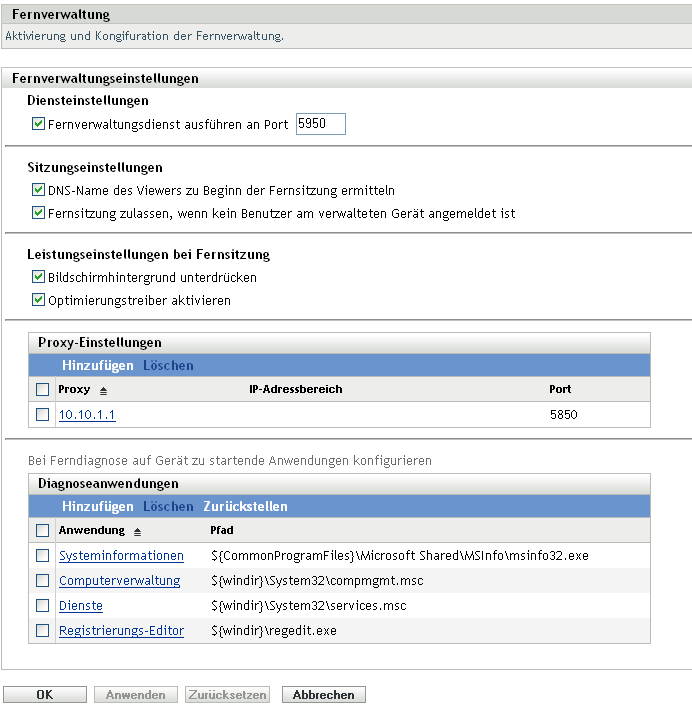Select all proxies via header checkbox
The height and width of the screenshot is (709, 692).
coord(42,390)
